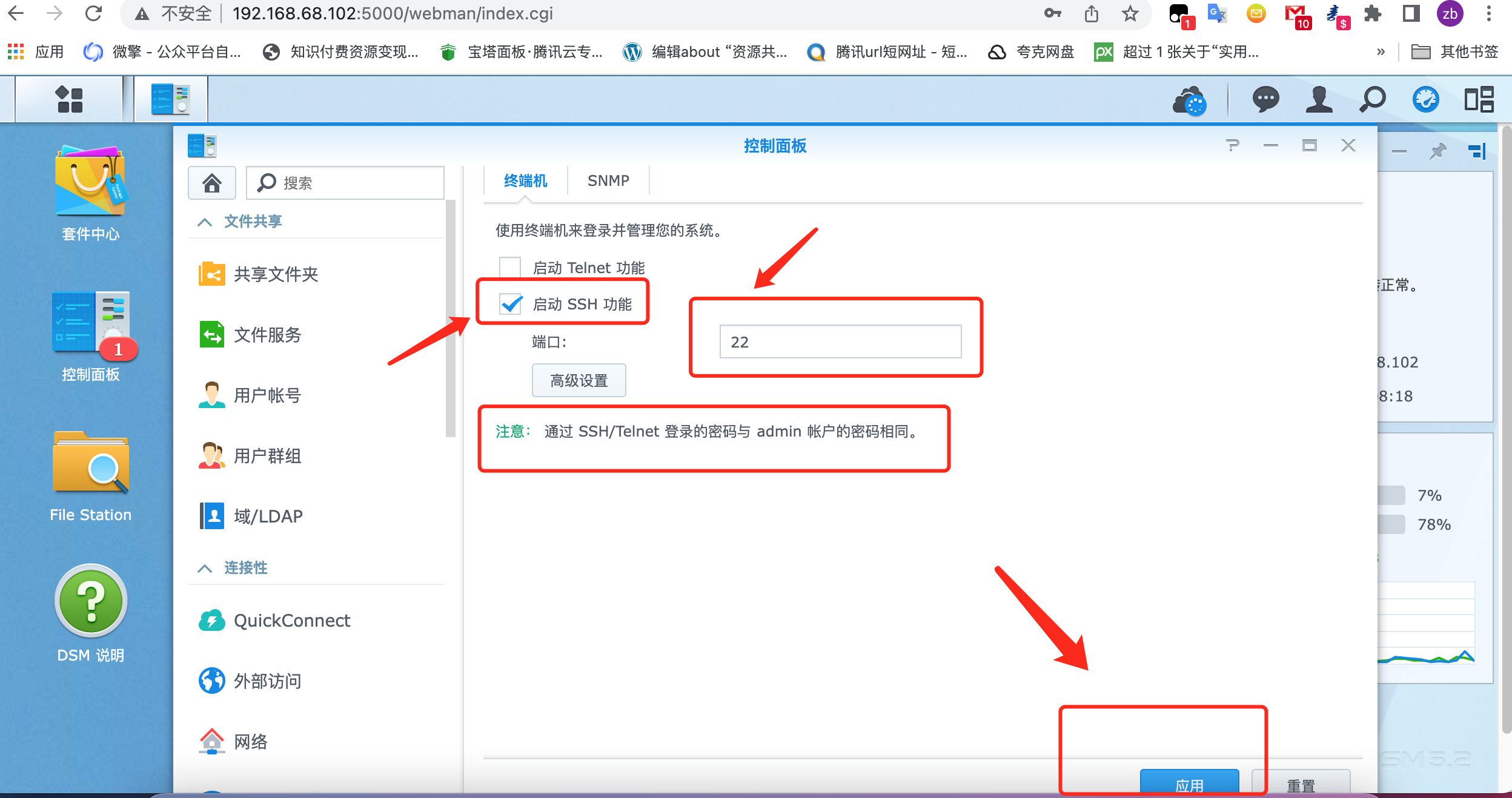Open File Services settings
This screenshot has width=1512, height=798.
coord(251,335)
